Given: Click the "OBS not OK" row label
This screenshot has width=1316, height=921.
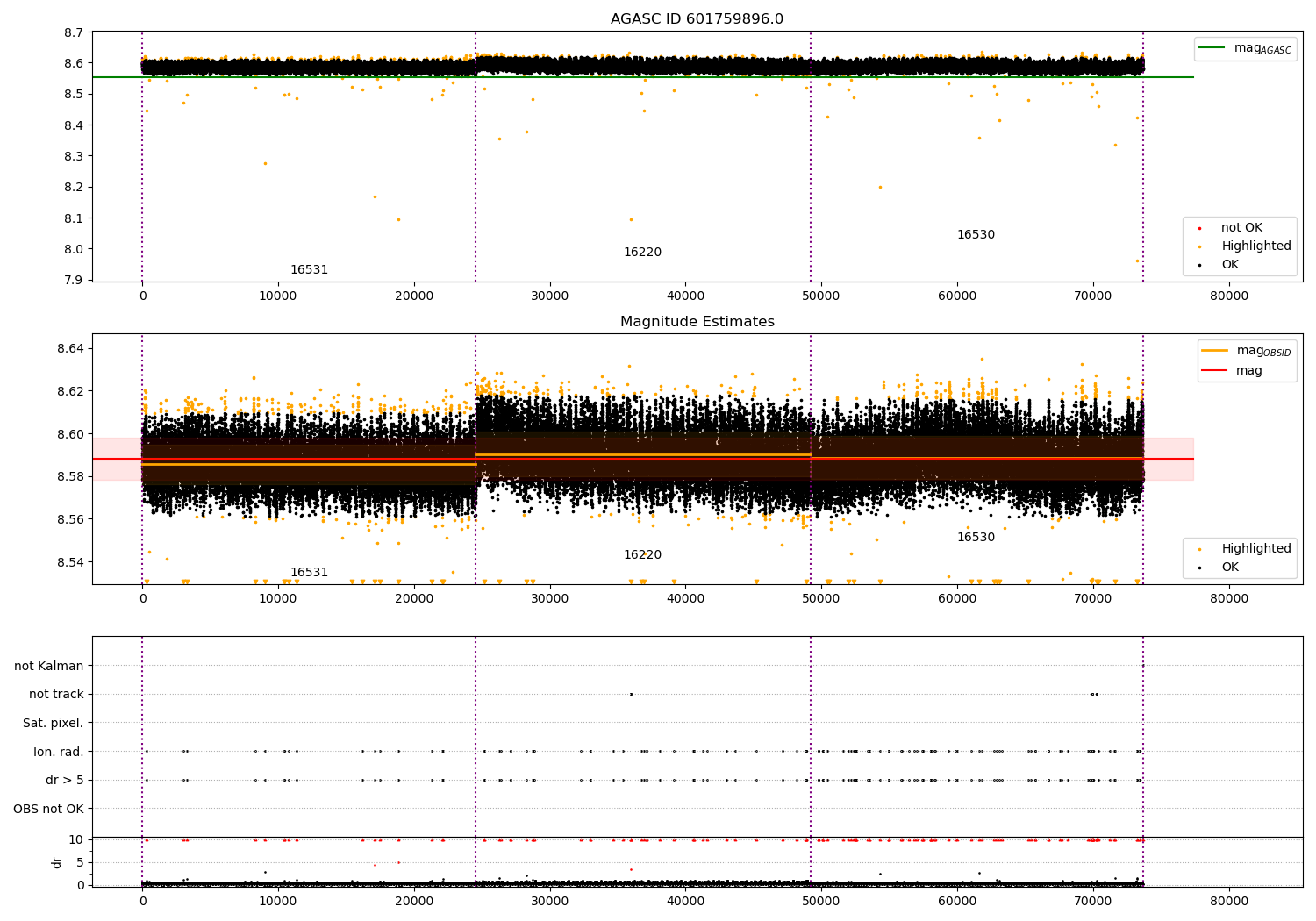Looking at the screenshot, I should pos(48,810).
